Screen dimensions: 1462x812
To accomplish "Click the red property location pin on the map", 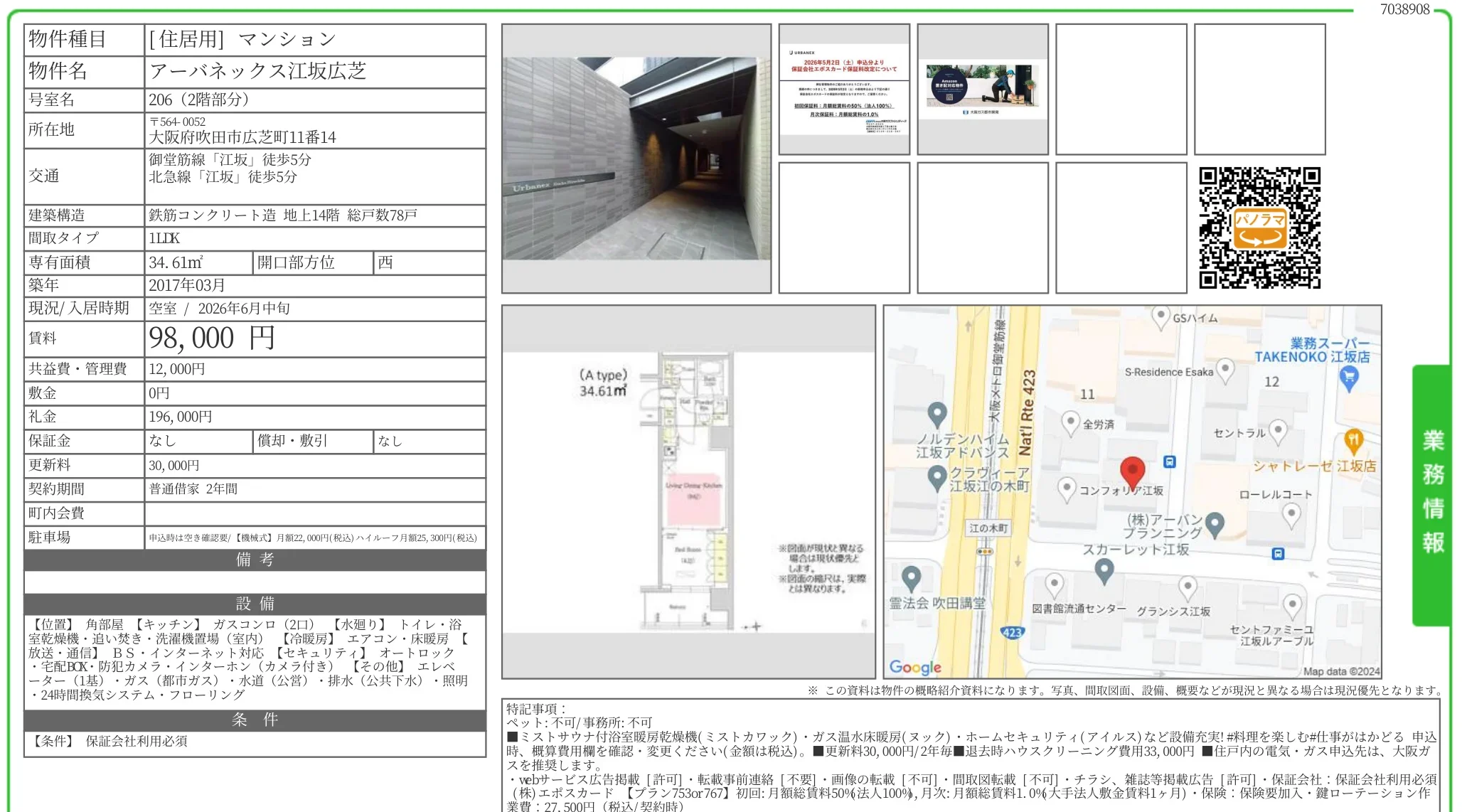I will click(x=1133, y=469).
